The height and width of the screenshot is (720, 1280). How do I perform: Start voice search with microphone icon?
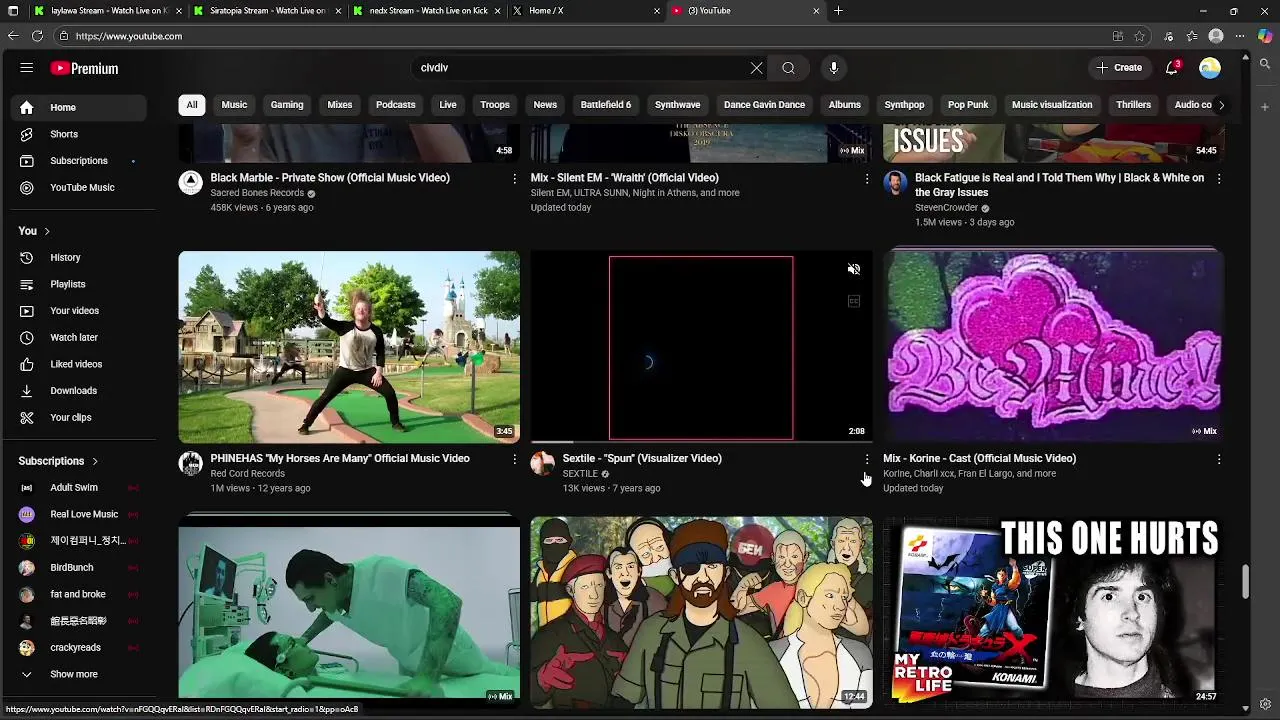[x=834, y=68]
